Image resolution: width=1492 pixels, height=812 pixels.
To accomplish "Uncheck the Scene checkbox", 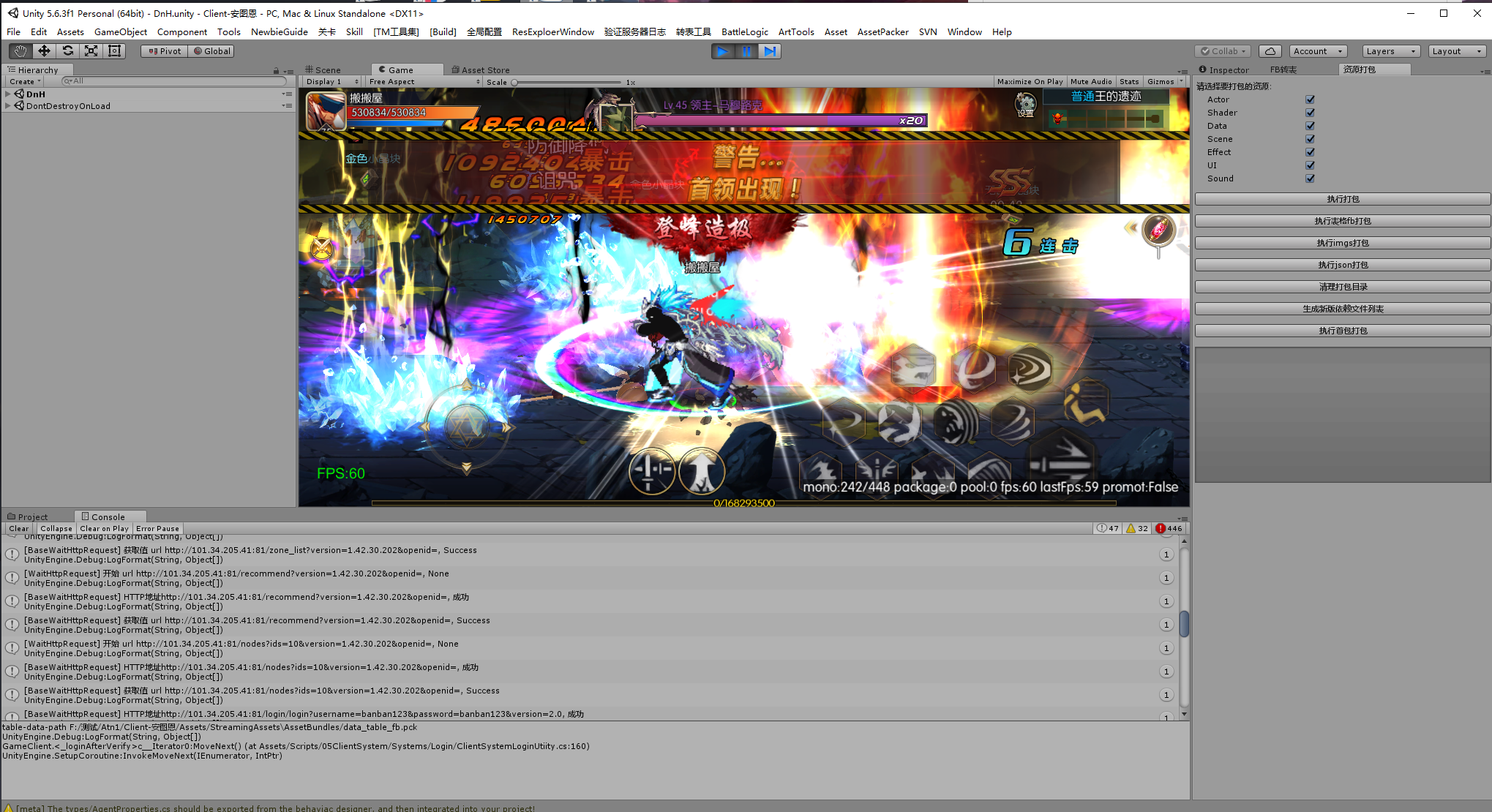I will point(1310,139).
